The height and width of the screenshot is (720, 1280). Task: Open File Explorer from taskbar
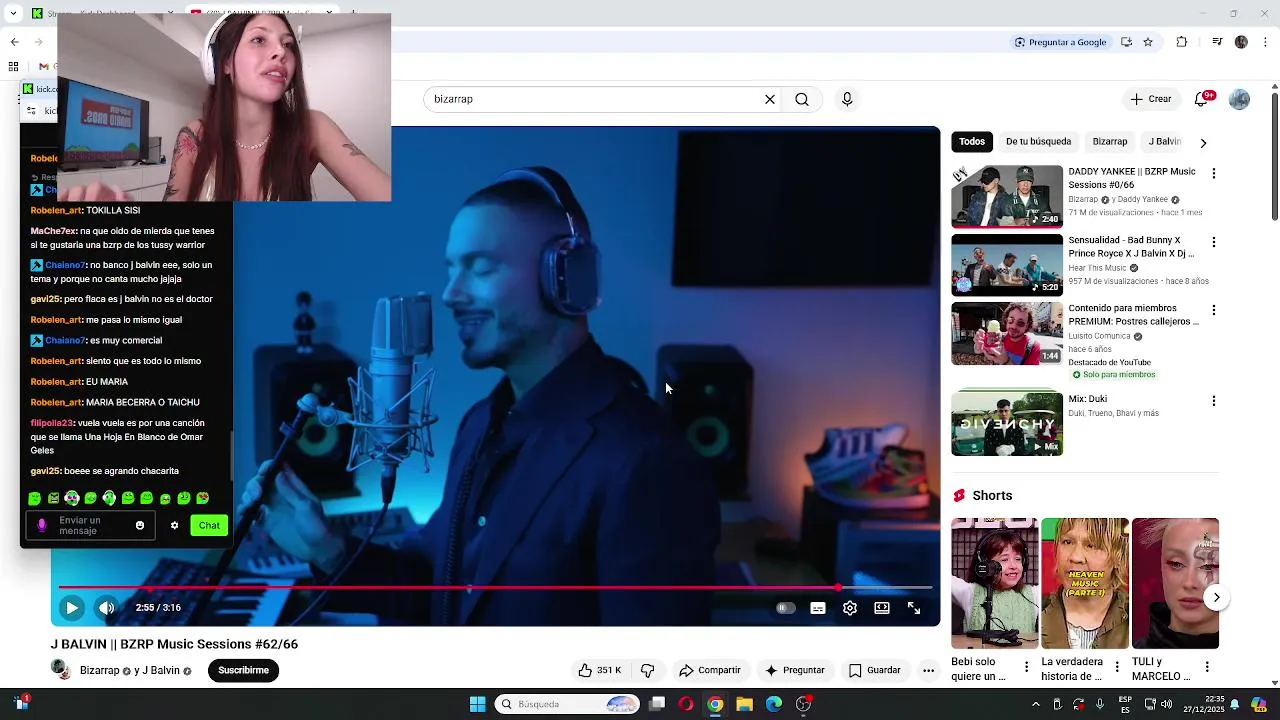pos(744,704)
